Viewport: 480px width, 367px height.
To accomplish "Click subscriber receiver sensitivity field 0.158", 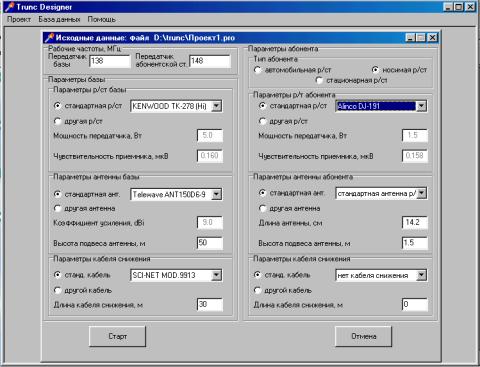I will point(415,156).
